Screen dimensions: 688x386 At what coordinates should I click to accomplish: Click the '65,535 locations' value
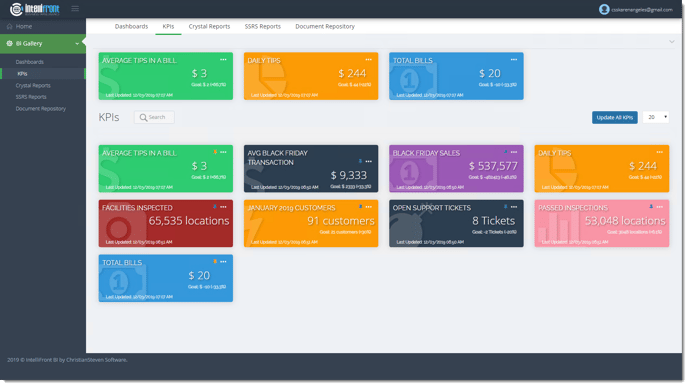coord(189,221)
